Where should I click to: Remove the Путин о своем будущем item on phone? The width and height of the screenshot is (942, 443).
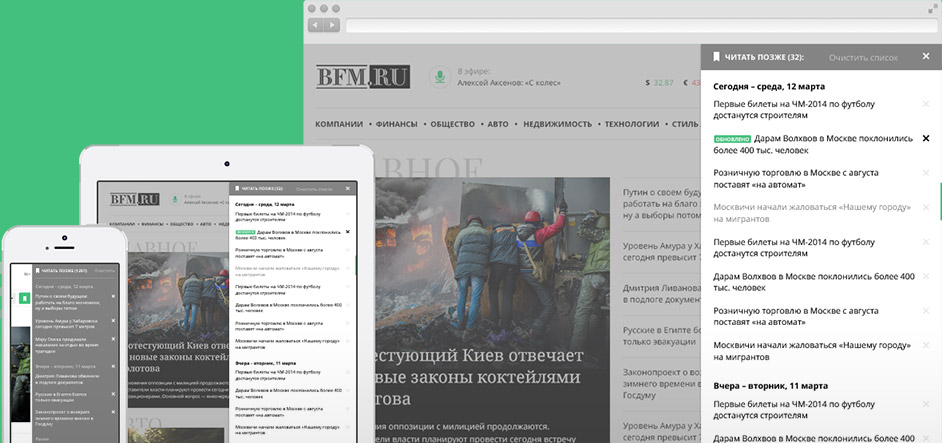(x=113, y=296)
